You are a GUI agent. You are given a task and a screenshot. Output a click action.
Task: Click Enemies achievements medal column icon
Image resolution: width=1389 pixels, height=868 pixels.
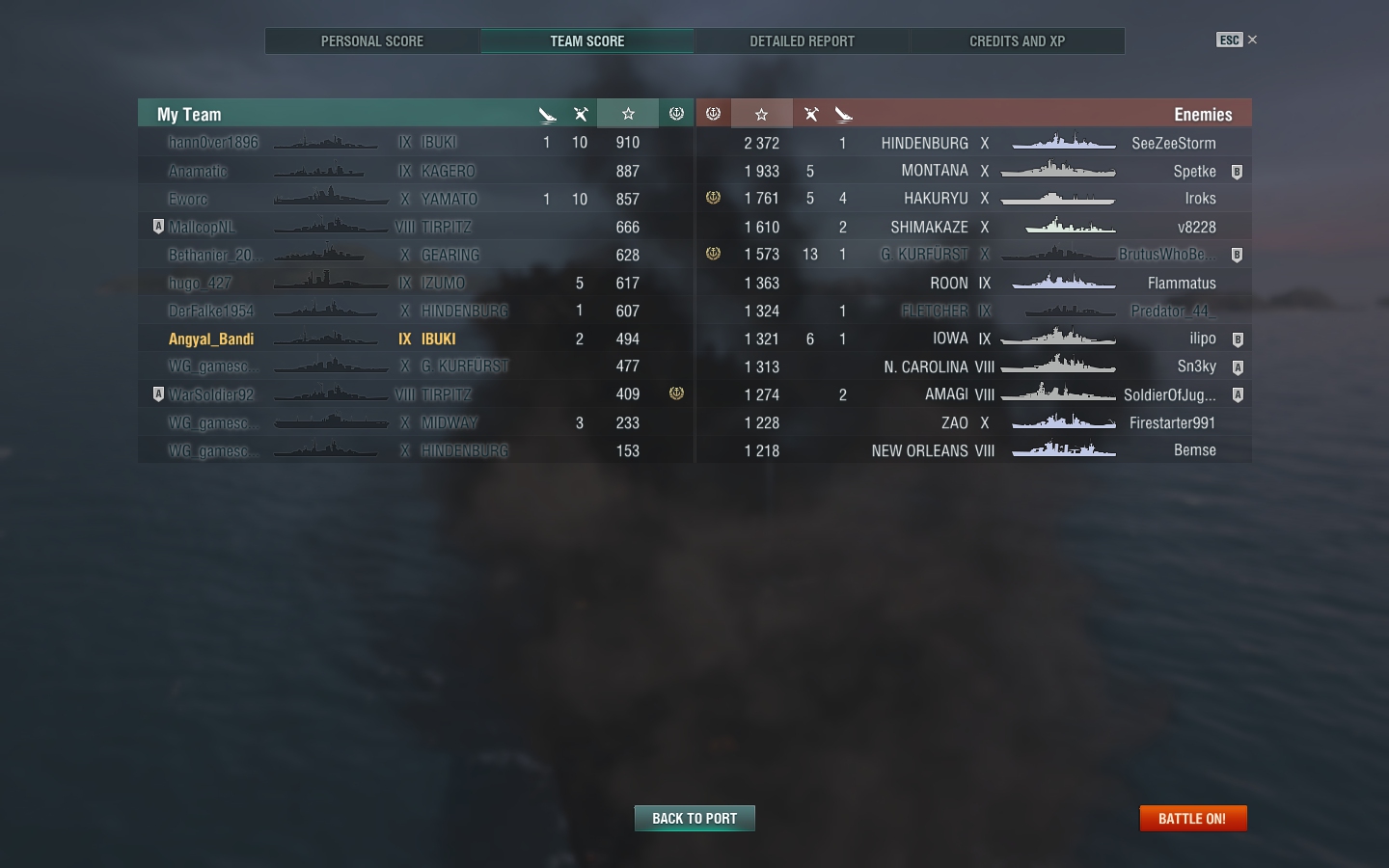[x=713, y=114]
